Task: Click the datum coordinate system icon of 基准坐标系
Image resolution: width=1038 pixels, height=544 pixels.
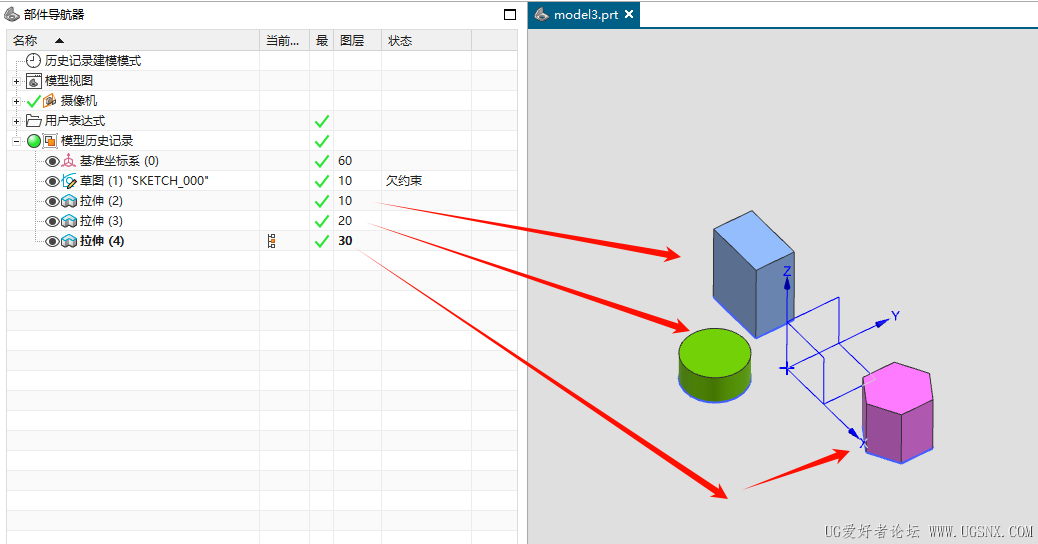Action: point(69,161)
